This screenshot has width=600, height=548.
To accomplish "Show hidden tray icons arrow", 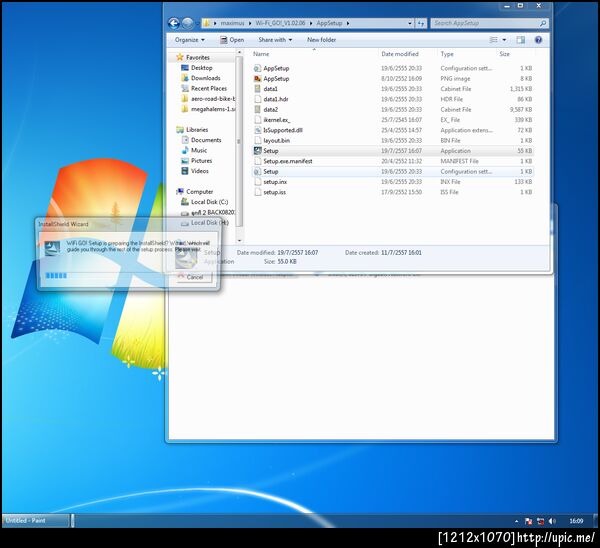I will tap(517, 521).
